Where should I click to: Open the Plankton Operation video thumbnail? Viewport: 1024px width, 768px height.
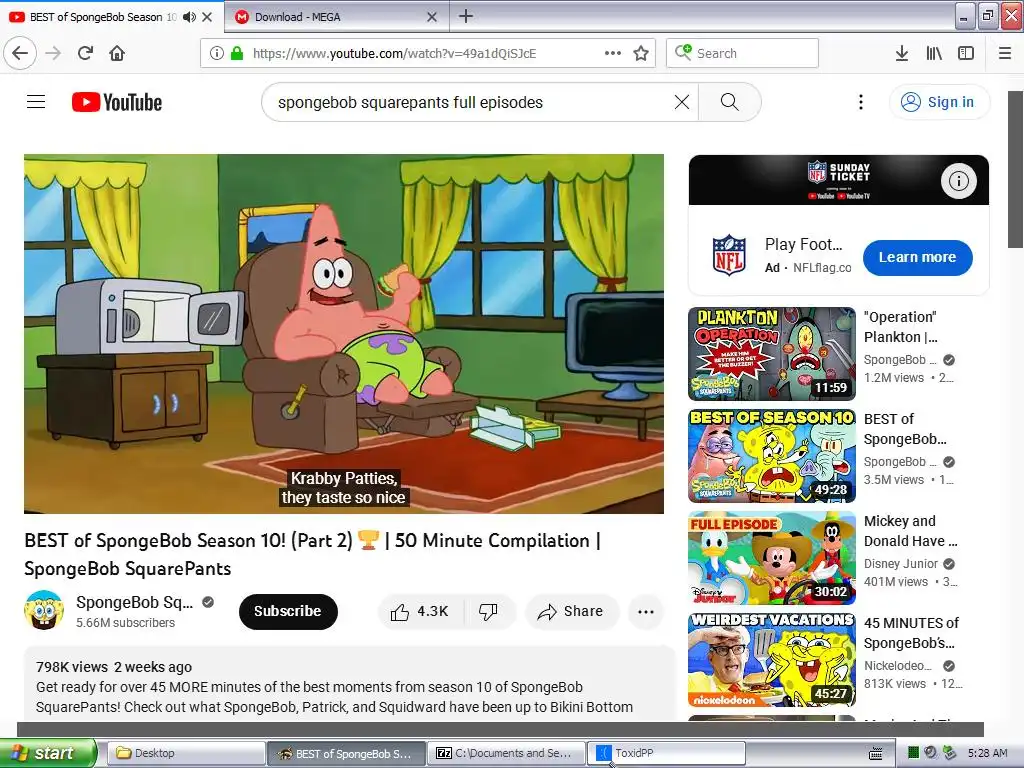coord(772,353)
